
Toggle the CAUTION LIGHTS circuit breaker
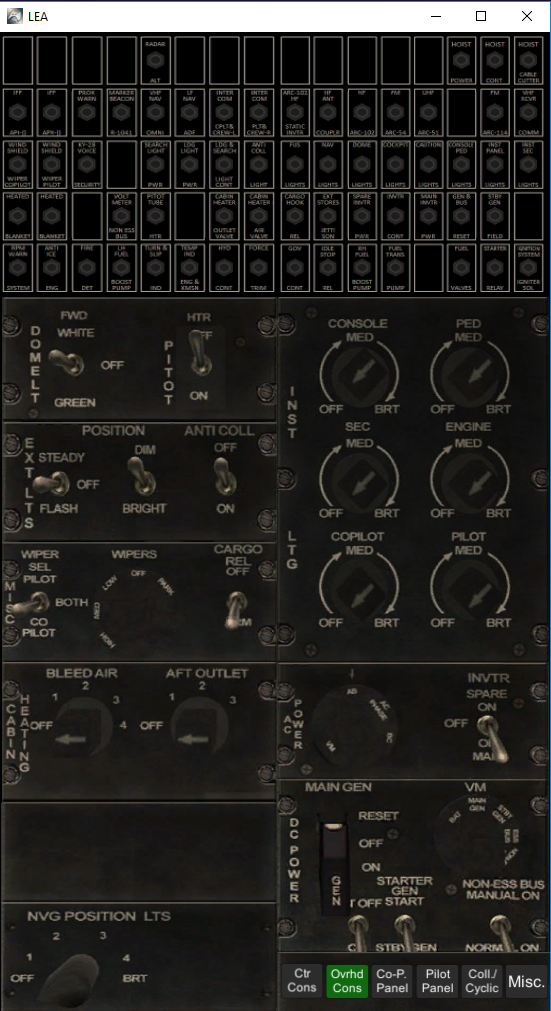pos(427,164)
